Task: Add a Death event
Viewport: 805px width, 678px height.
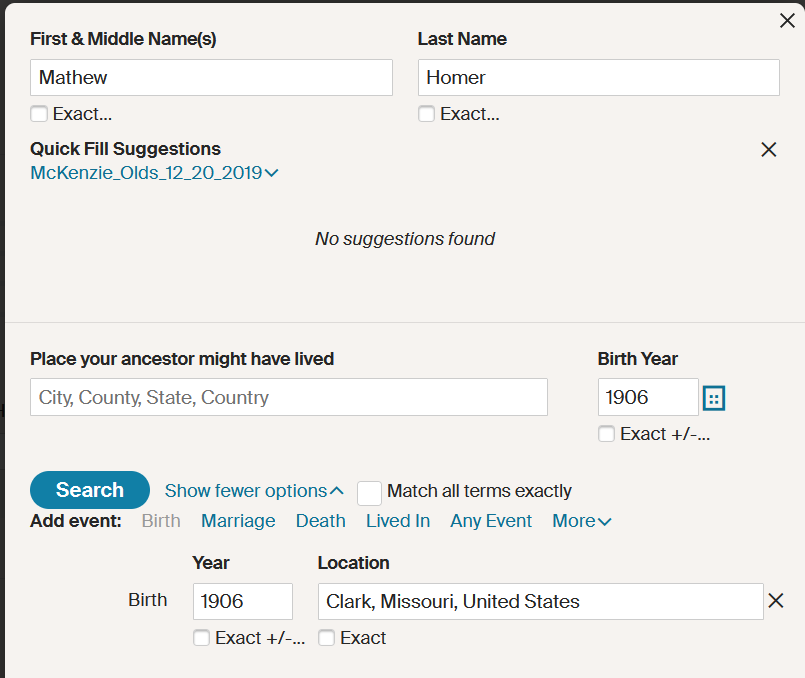Action: (x=320, y=521)
